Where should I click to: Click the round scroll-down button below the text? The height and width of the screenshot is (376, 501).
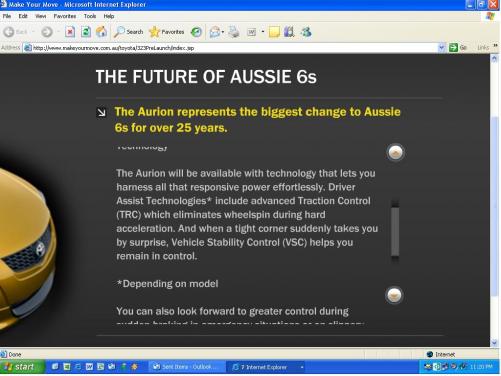point(394,295)
